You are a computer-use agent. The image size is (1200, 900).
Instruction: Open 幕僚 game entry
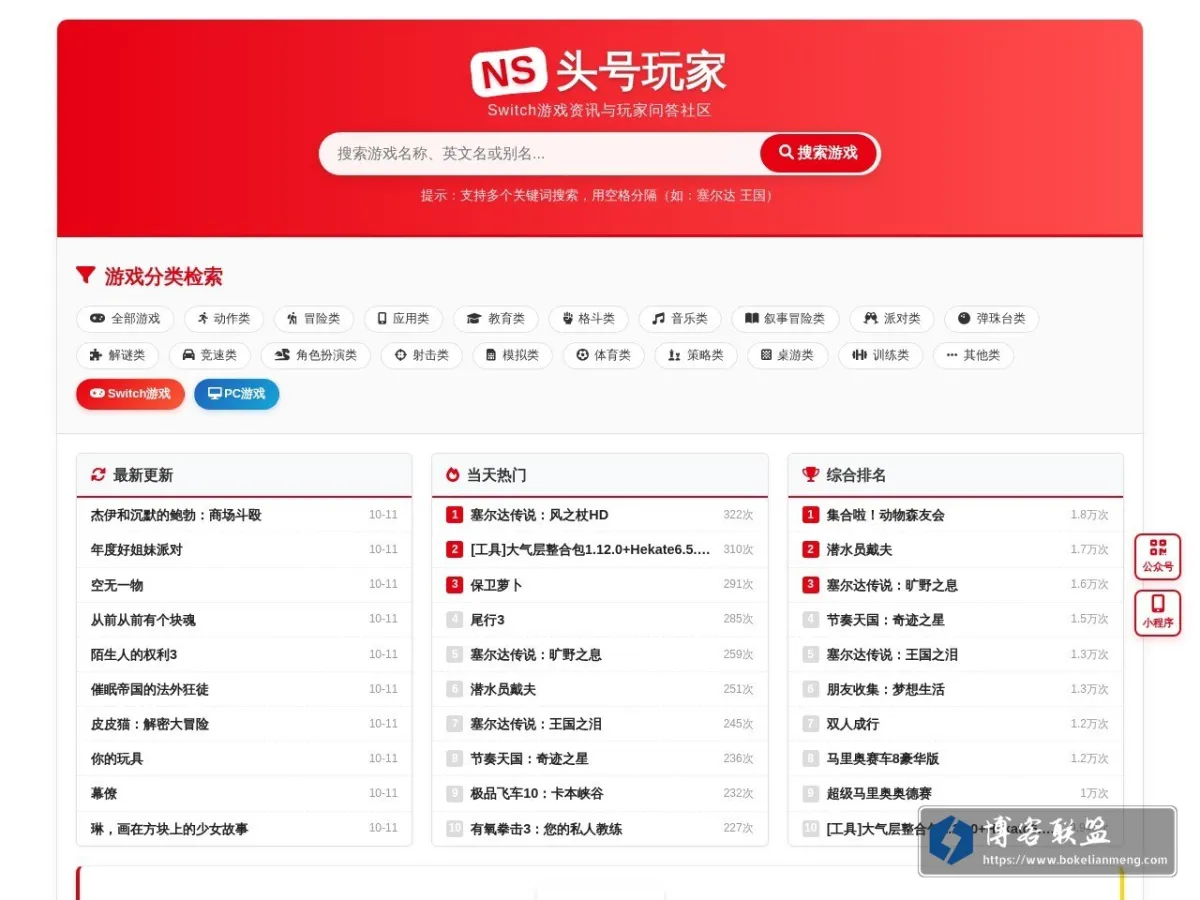(104, 793)
